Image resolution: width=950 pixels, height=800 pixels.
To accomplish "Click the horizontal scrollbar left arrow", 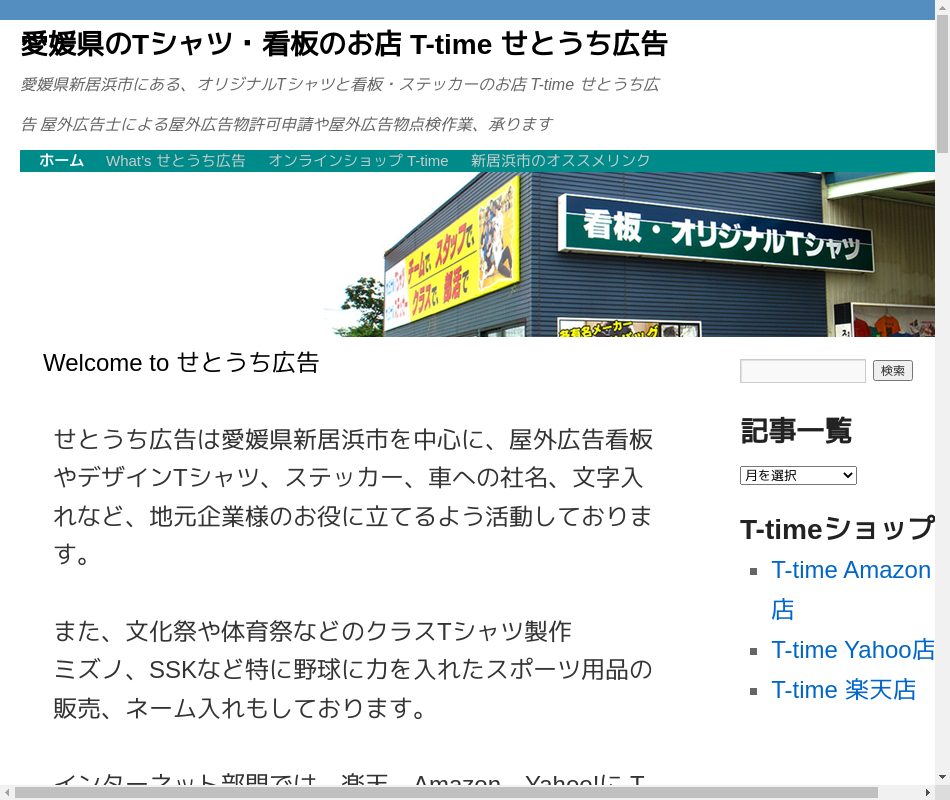I will [7, 792].
